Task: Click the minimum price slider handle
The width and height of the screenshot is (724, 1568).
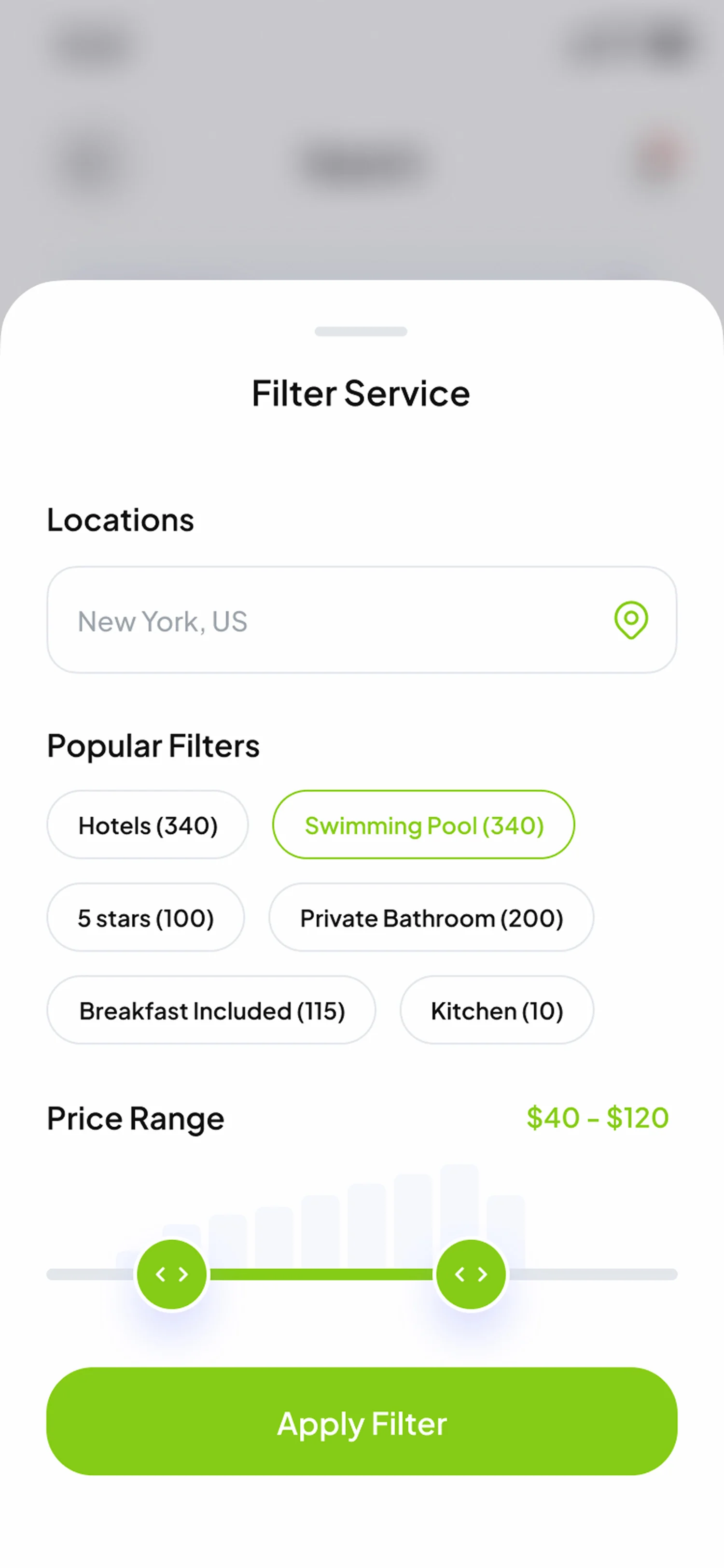Action: coord(171,1274)
